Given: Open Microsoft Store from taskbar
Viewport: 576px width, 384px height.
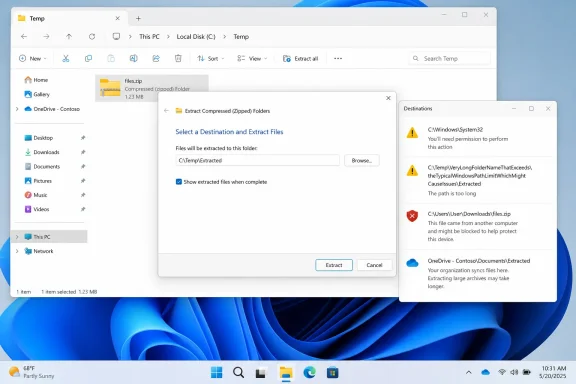Looking at the screenshot, I should pyautogui.click(x=332, y=373).
